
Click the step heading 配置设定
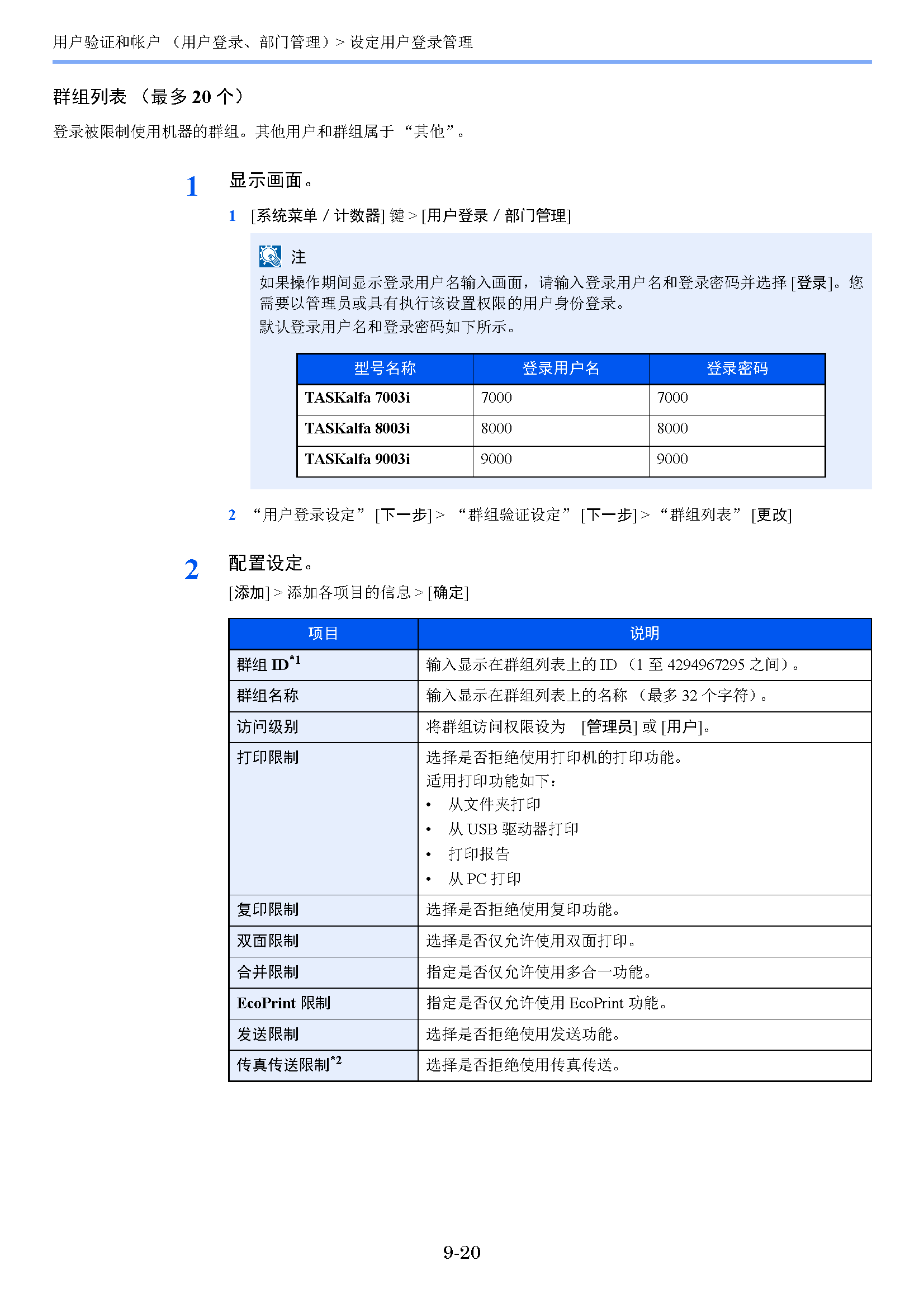(271, 564)
